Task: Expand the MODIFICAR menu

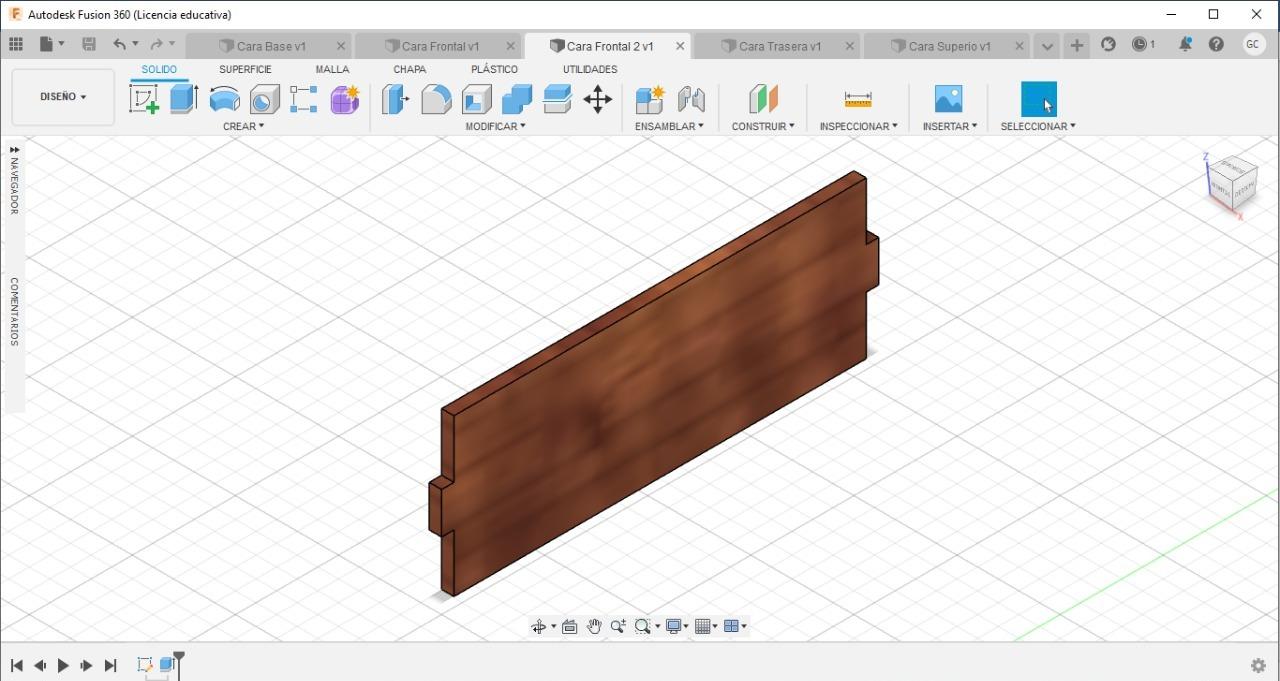Action: click(495, 127)
